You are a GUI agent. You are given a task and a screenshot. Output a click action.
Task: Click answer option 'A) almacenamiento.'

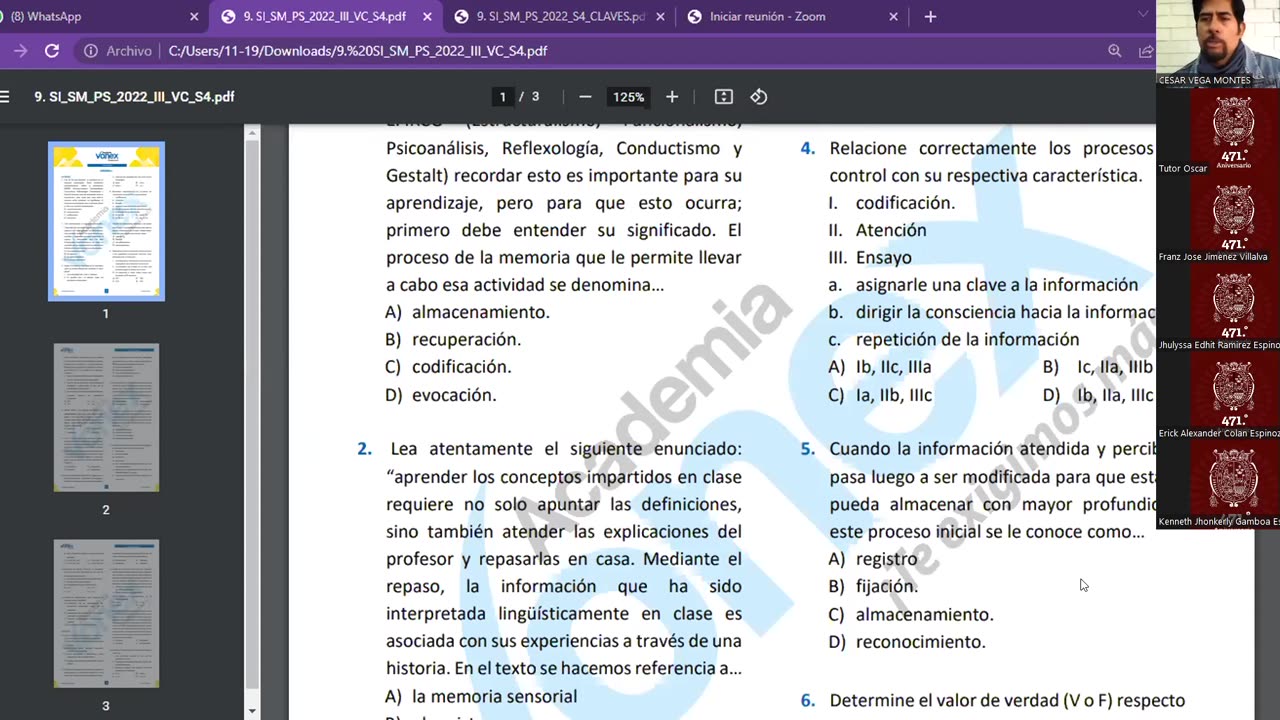point(467,312)
